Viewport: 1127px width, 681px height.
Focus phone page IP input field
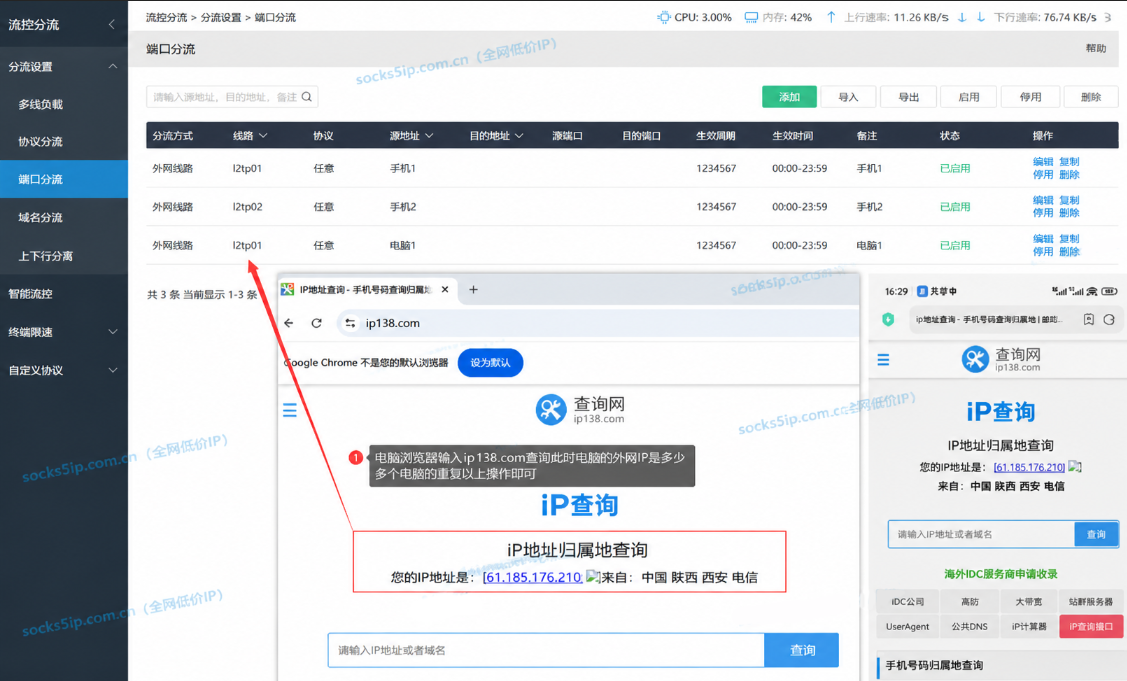pyautogui.click(x=982, y=534)
